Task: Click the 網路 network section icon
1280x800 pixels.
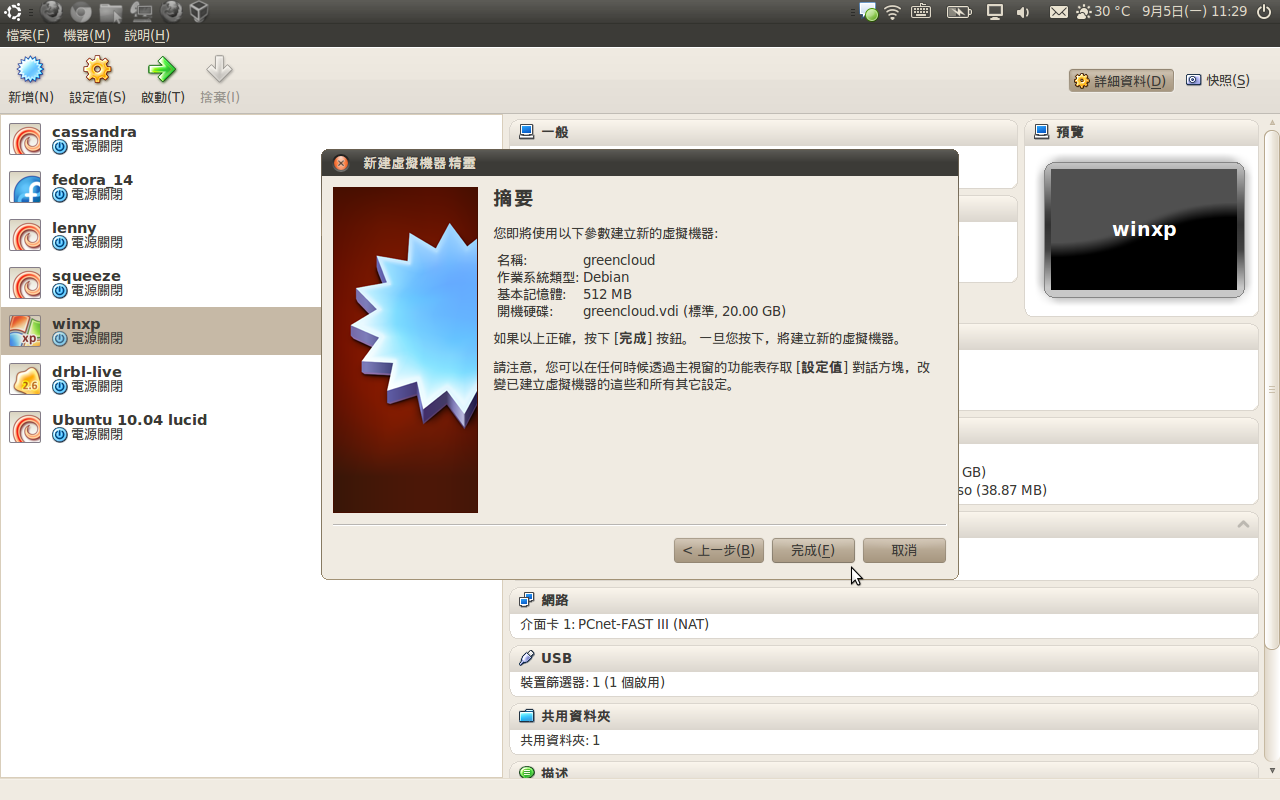Action: 527,600
